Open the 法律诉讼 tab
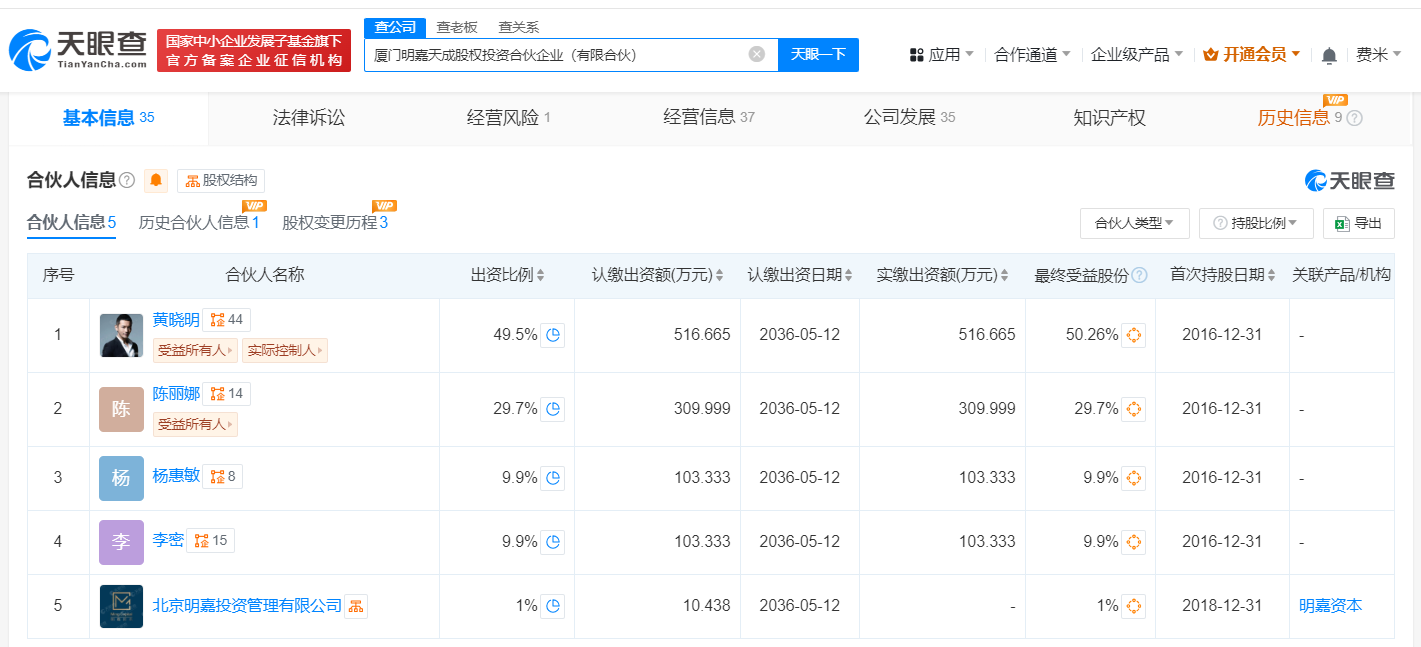1421x647 pixels. click(x=307, y=118)
